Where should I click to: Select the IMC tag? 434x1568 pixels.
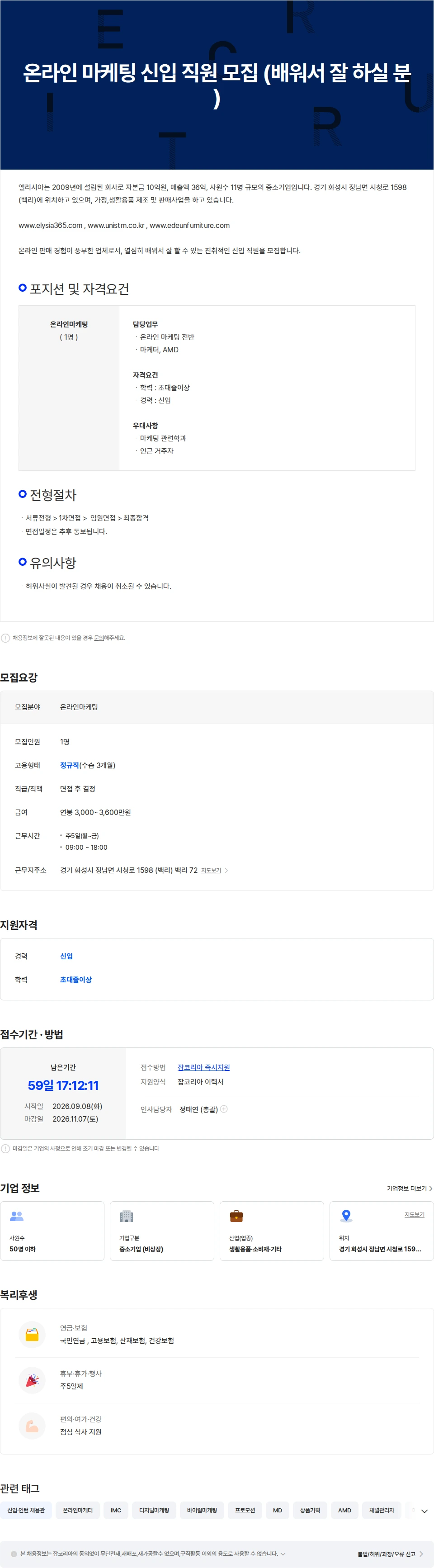pos(116,1510)
